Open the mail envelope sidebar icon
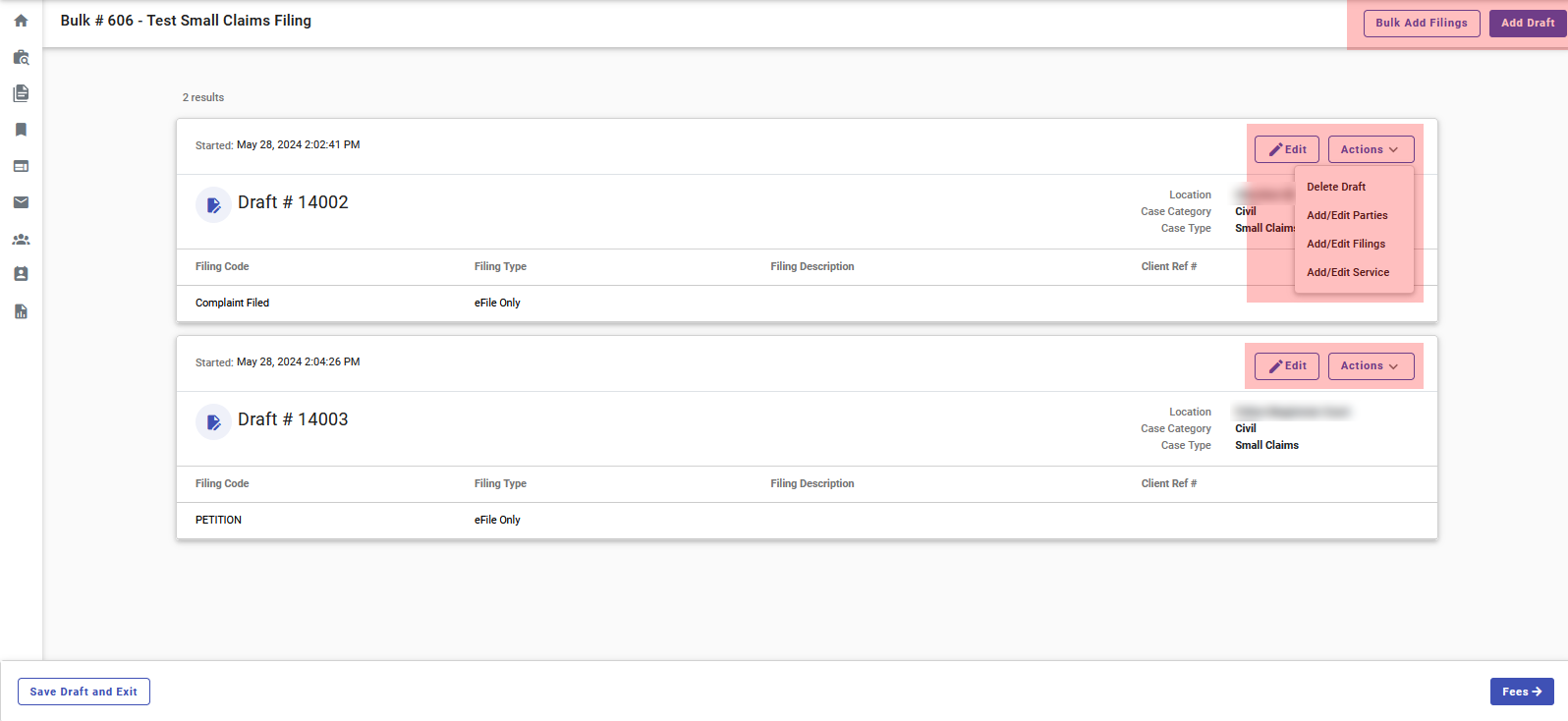 pyautogui.click(x=21, y=202)
